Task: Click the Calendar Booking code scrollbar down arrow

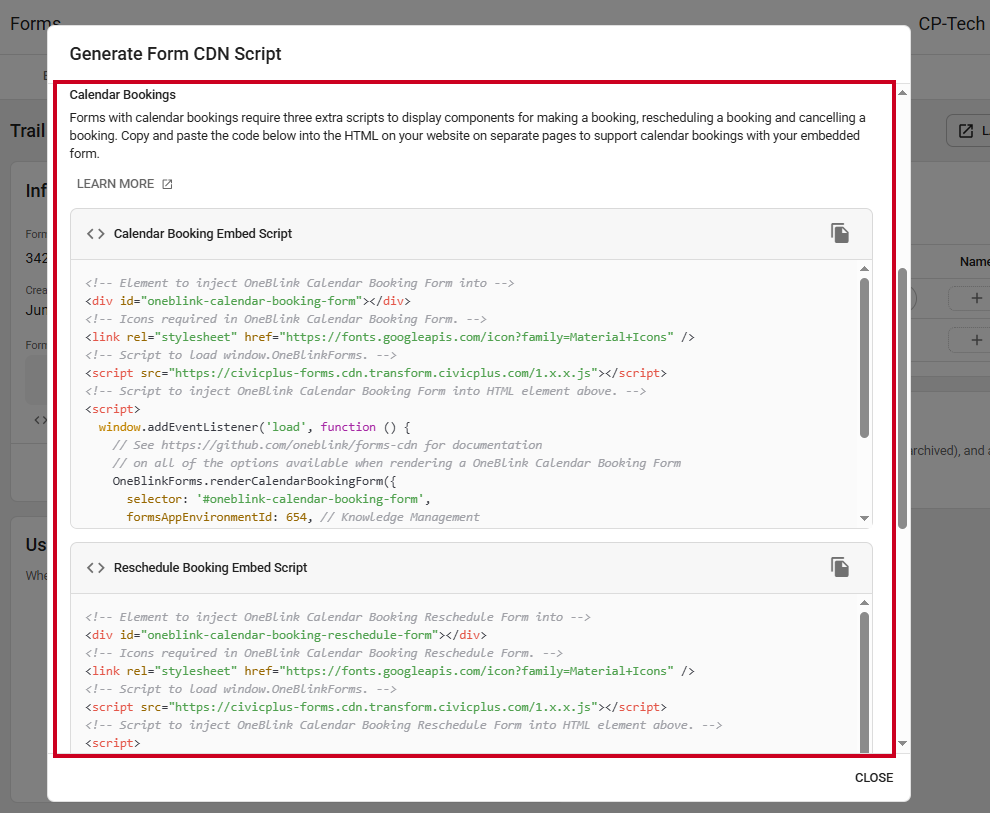Action: tap(864, 518)
